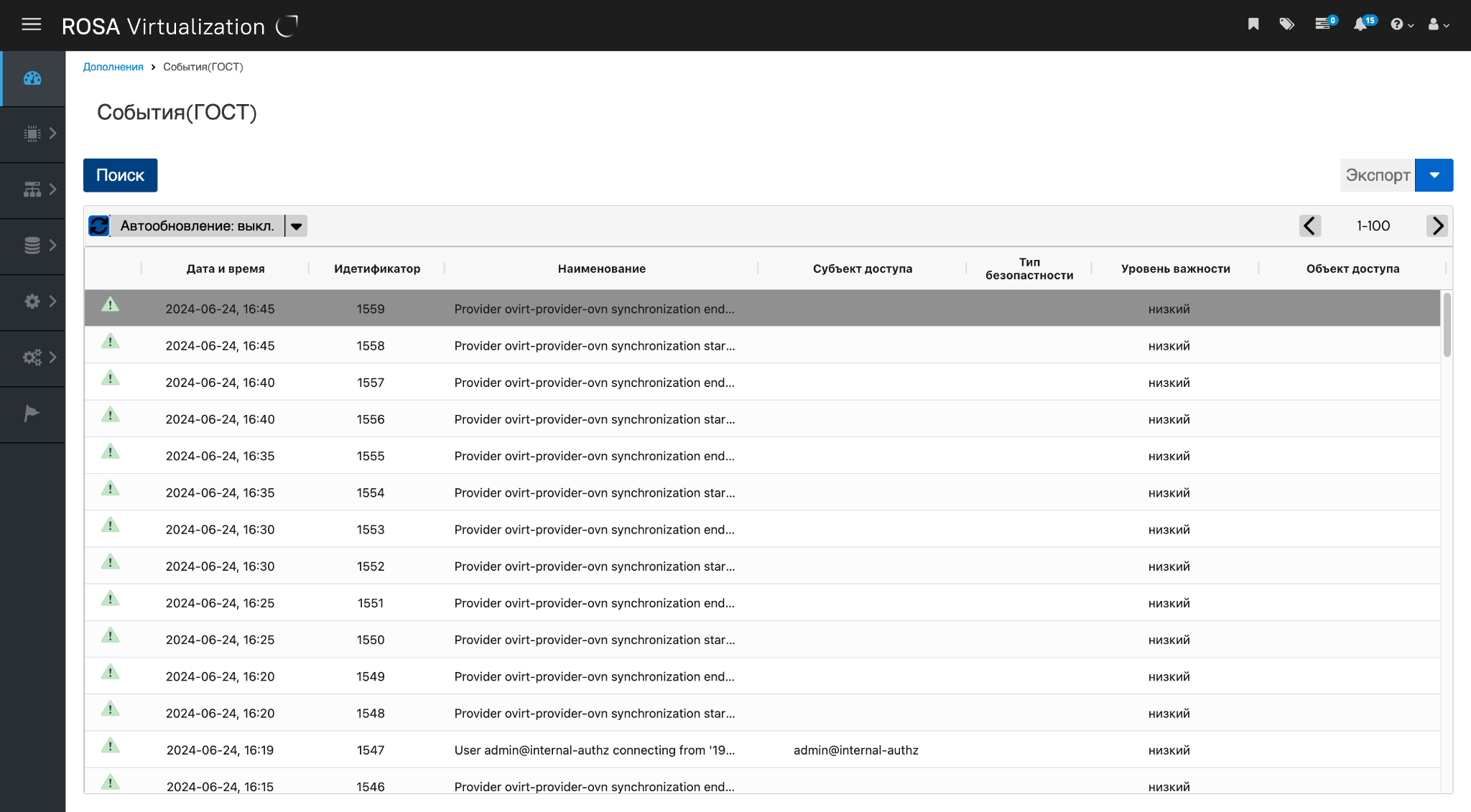Click the dashboard gauge sidebar icon
1471x812 pixels.
click(x=32, y=78)
